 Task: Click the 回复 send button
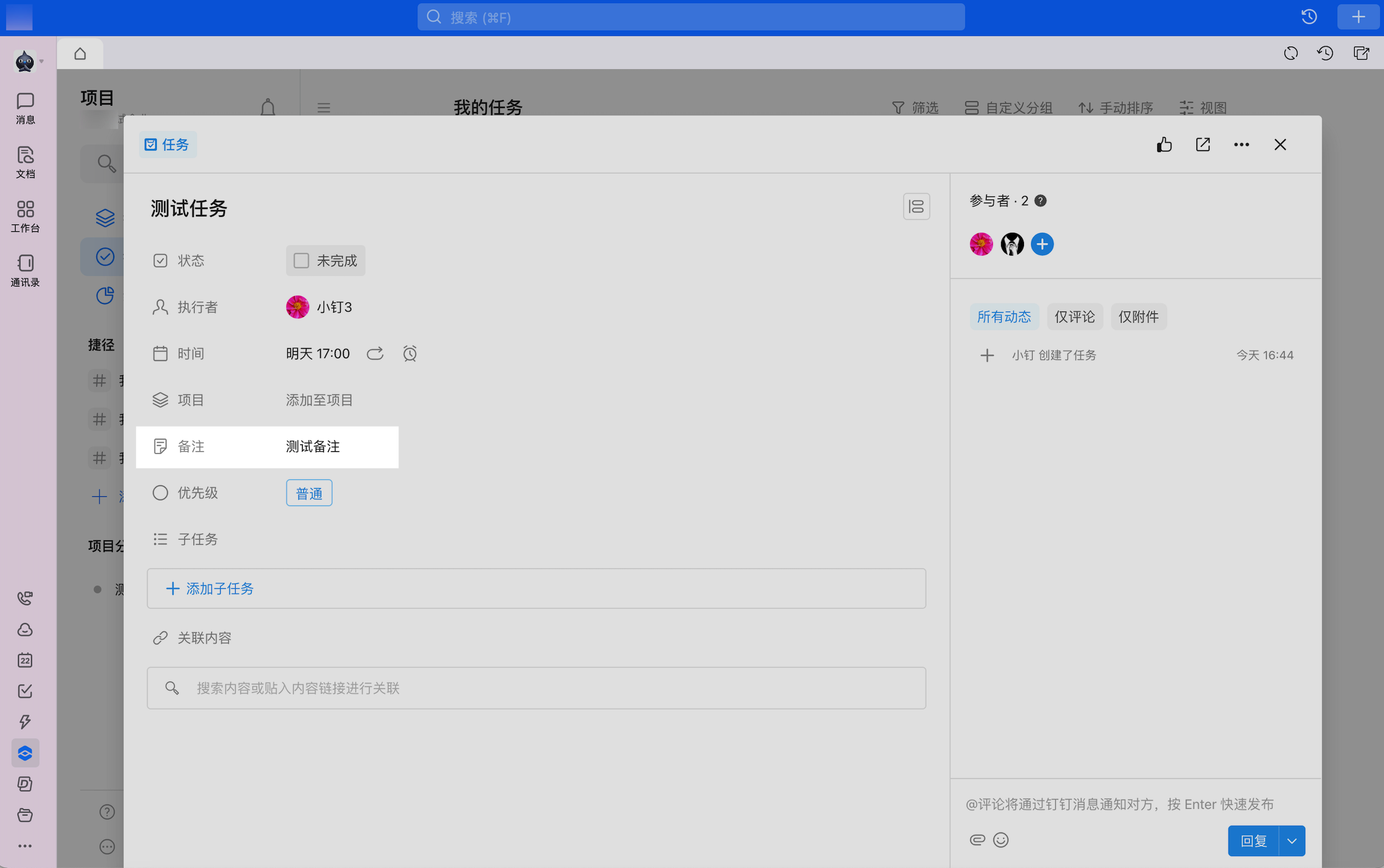click(1253, 841)
